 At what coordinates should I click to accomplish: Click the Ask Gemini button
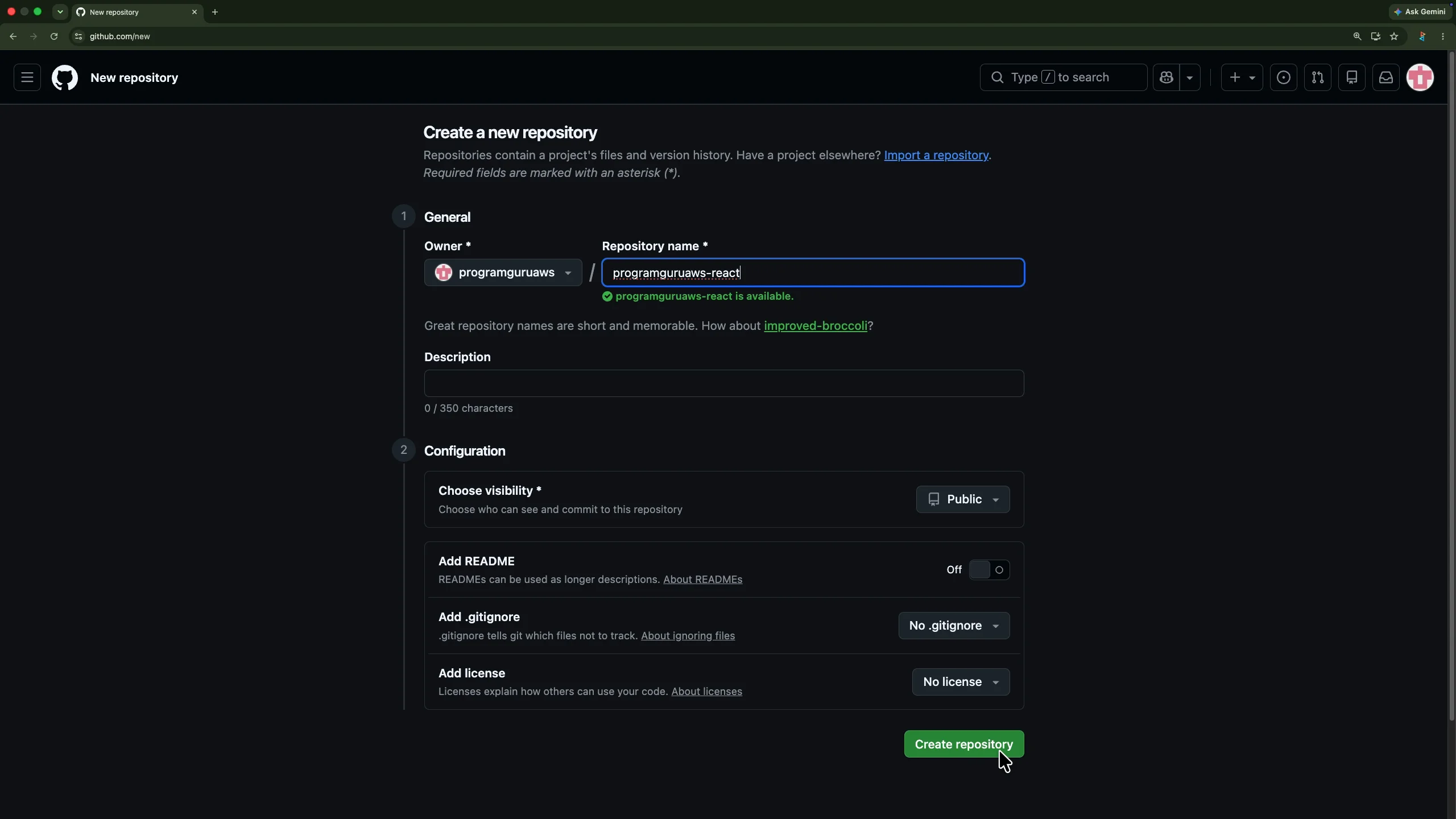coord(1421,11)
